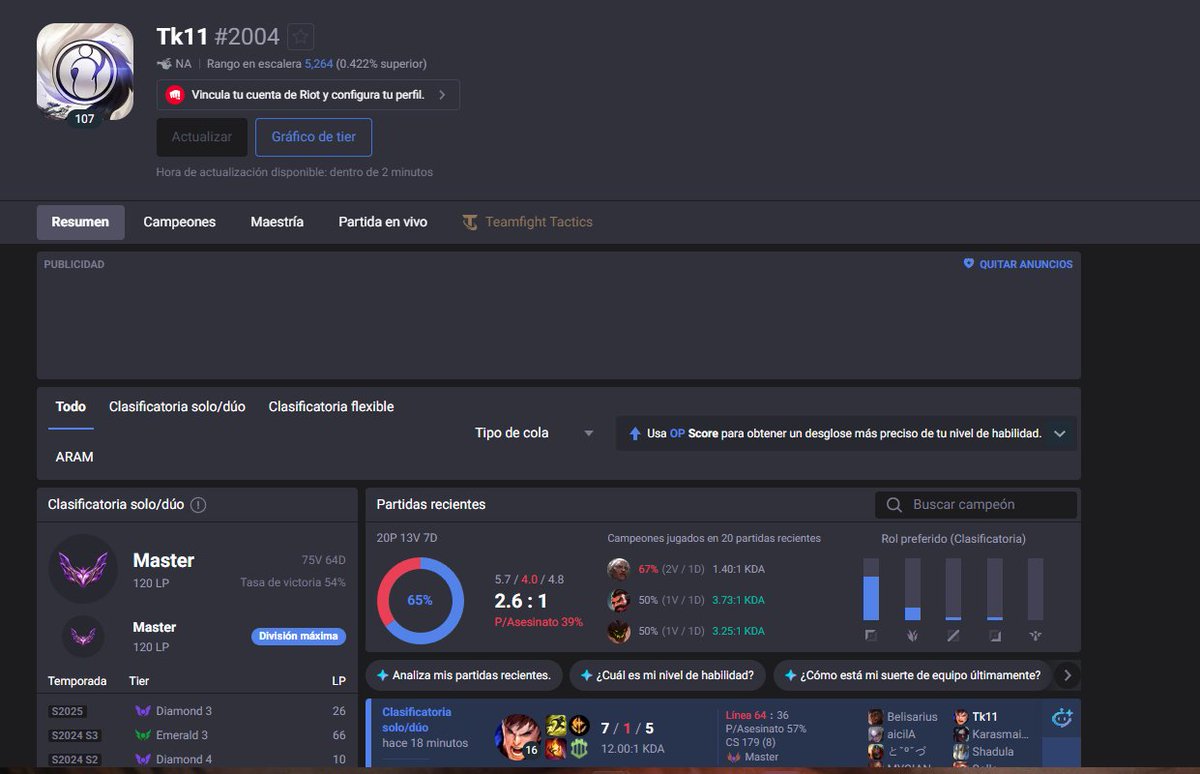Click the ¿Cuál es mi nivel de habilidad? chip

tap(667, 675)
